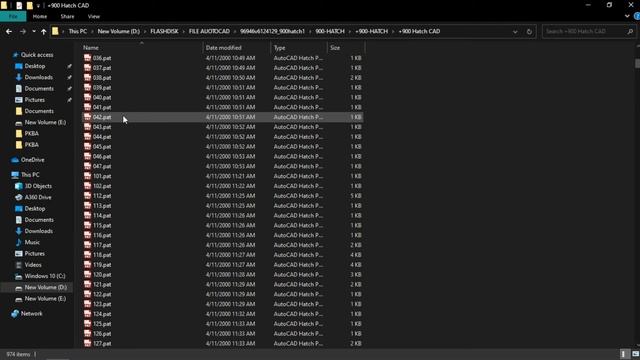Select file 120.pat icon

(87, 274)
